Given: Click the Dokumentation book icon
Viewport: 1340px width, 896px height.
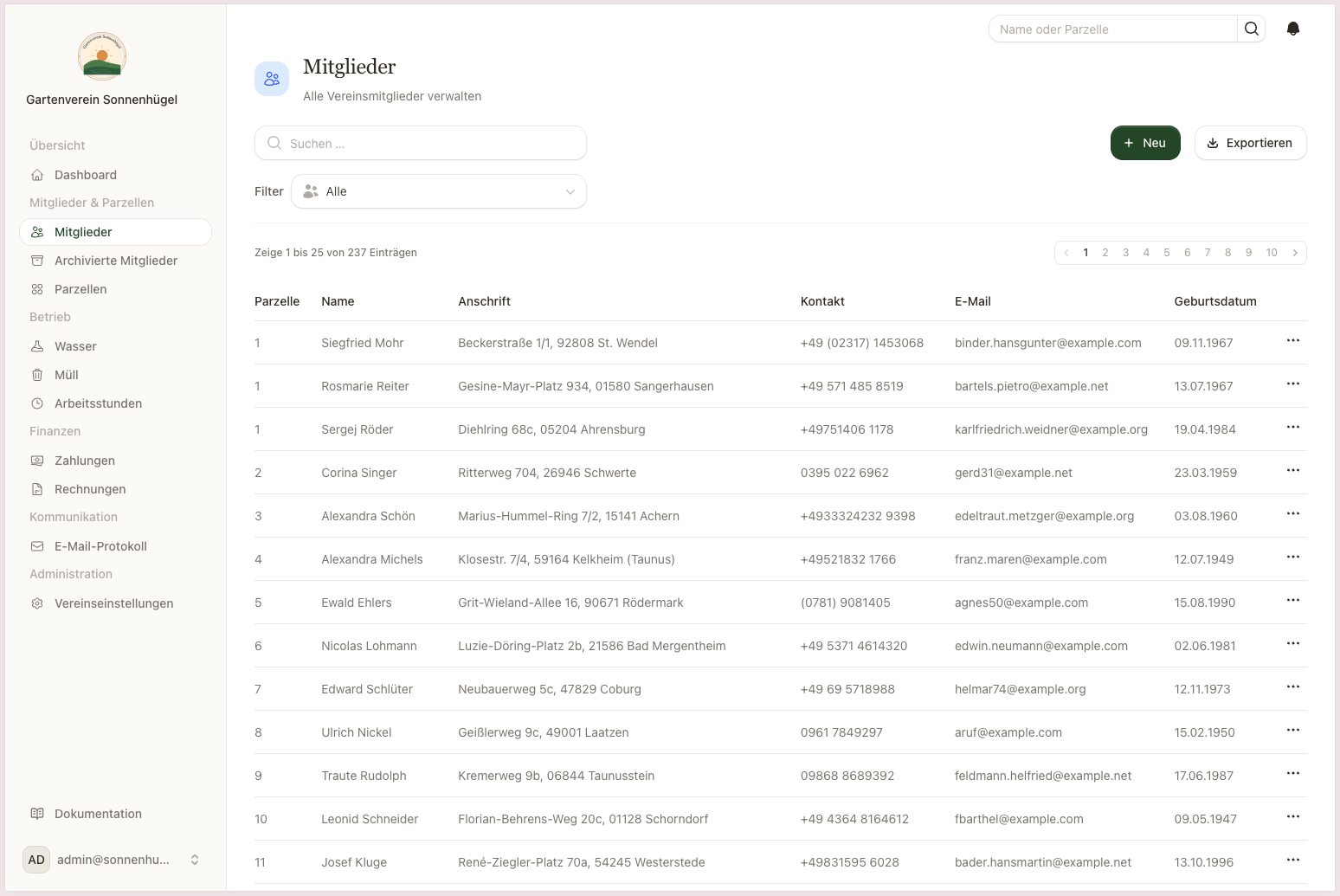Looking at the screenshot, I should pos(37,814).
